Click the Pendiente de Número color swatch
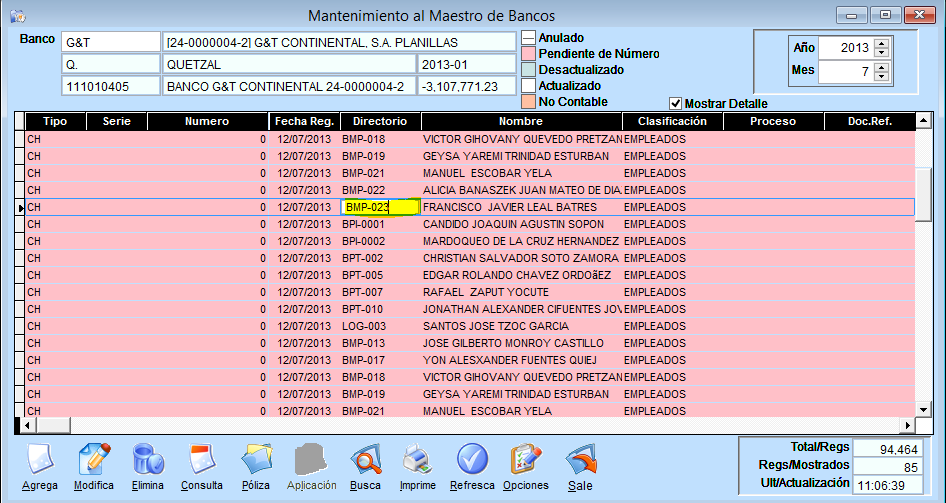The height and width of the screenshot is (503, 946). coord(529,54)
